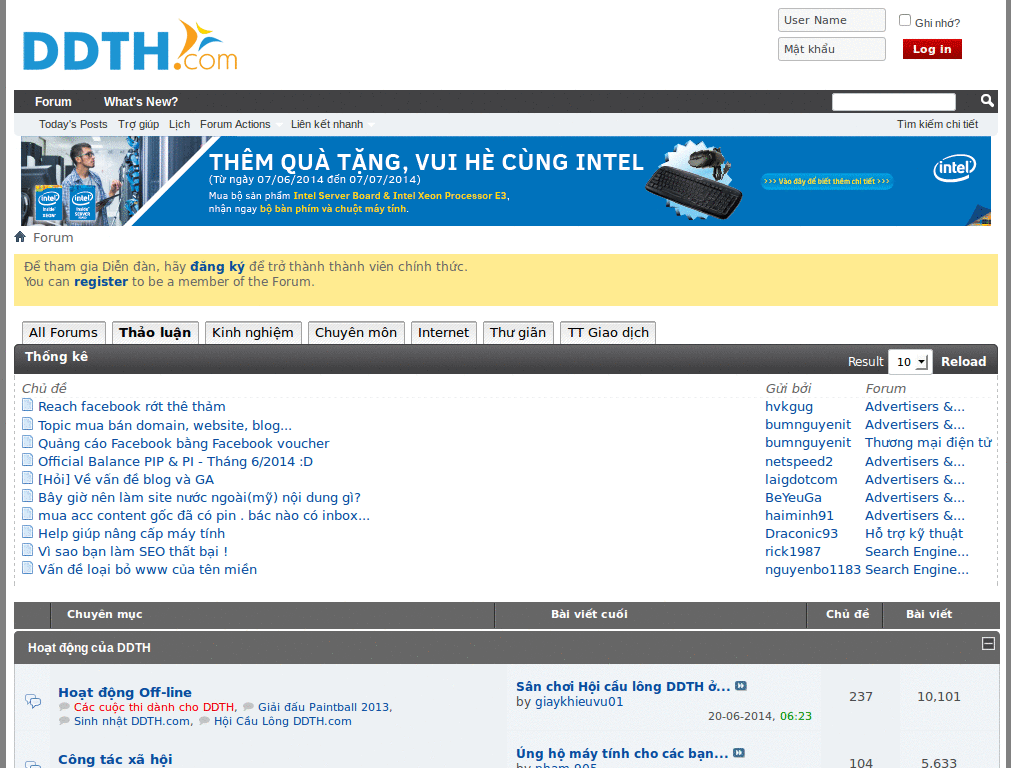Open the Forum navigation tab

click(x=53, y=102)
